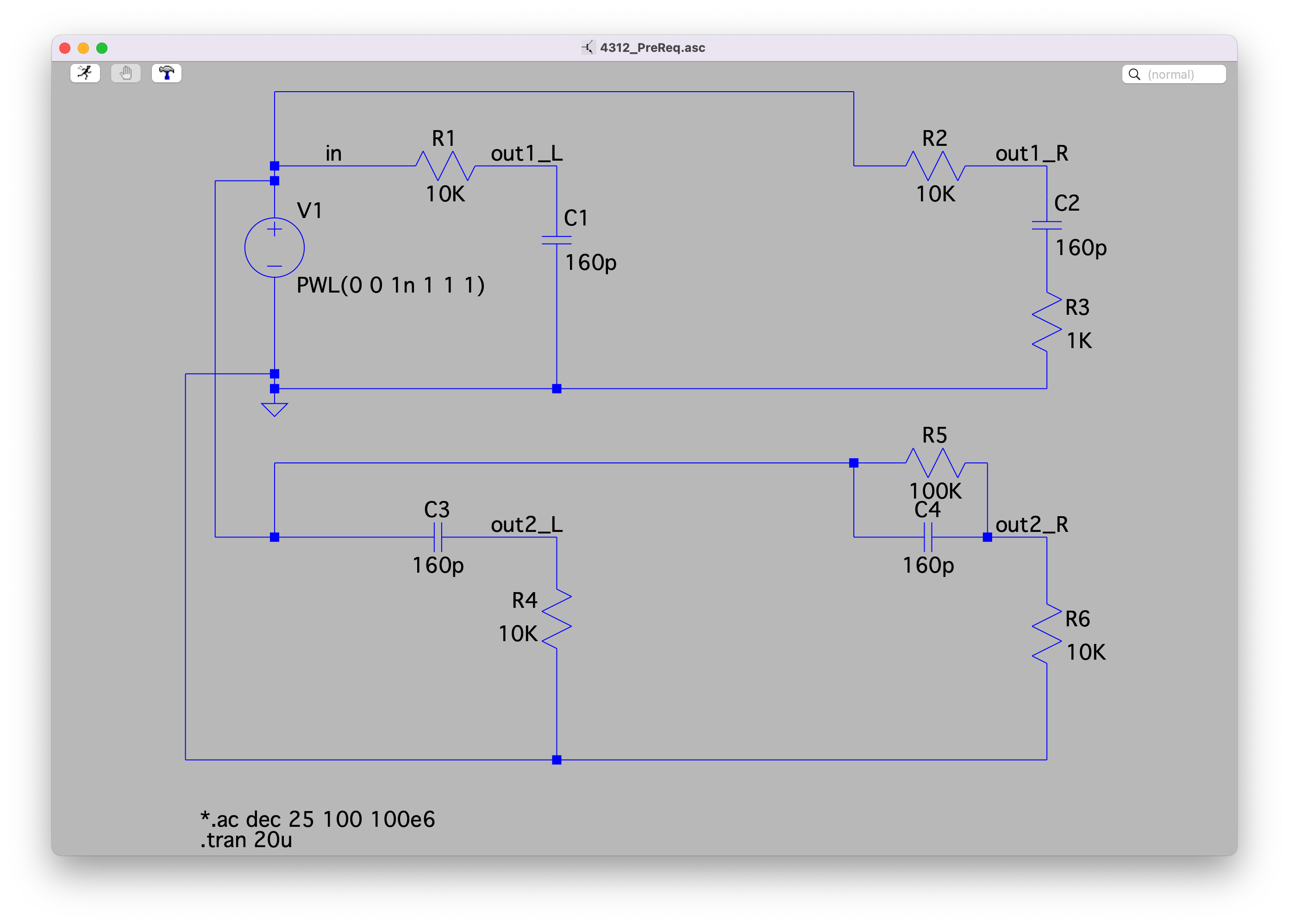Click the out1_L net label
1289x924 pixels.
(527, 153)
